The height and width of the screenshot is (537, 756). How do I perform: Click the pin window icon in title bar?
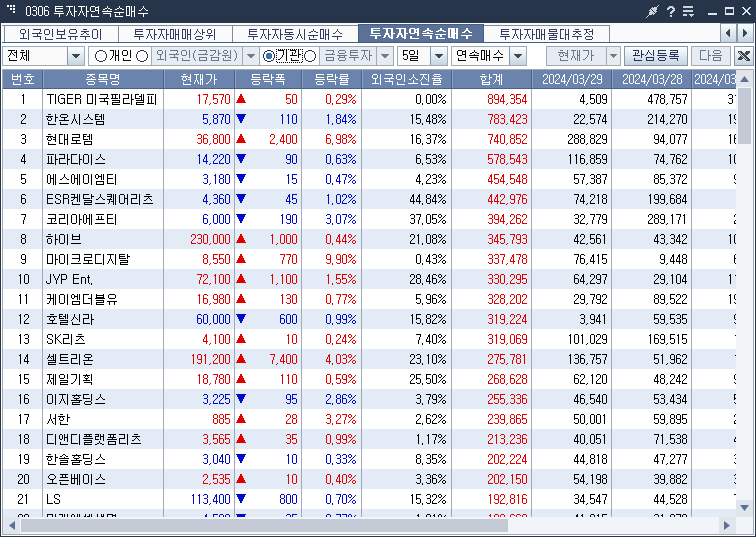pos(652,11)
